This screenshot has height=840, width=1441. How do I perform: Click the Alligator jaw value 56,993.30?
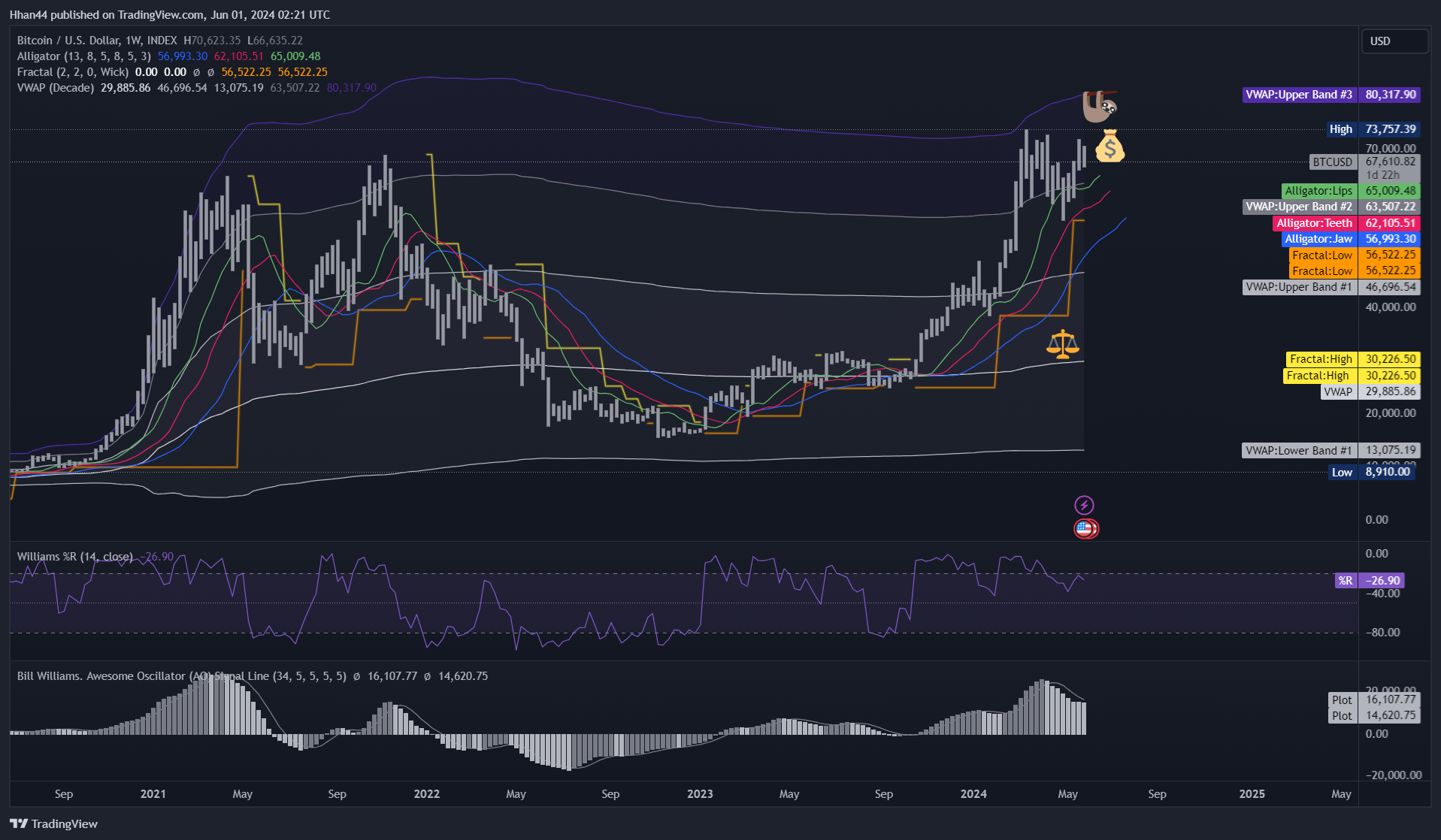click(183, 56)
